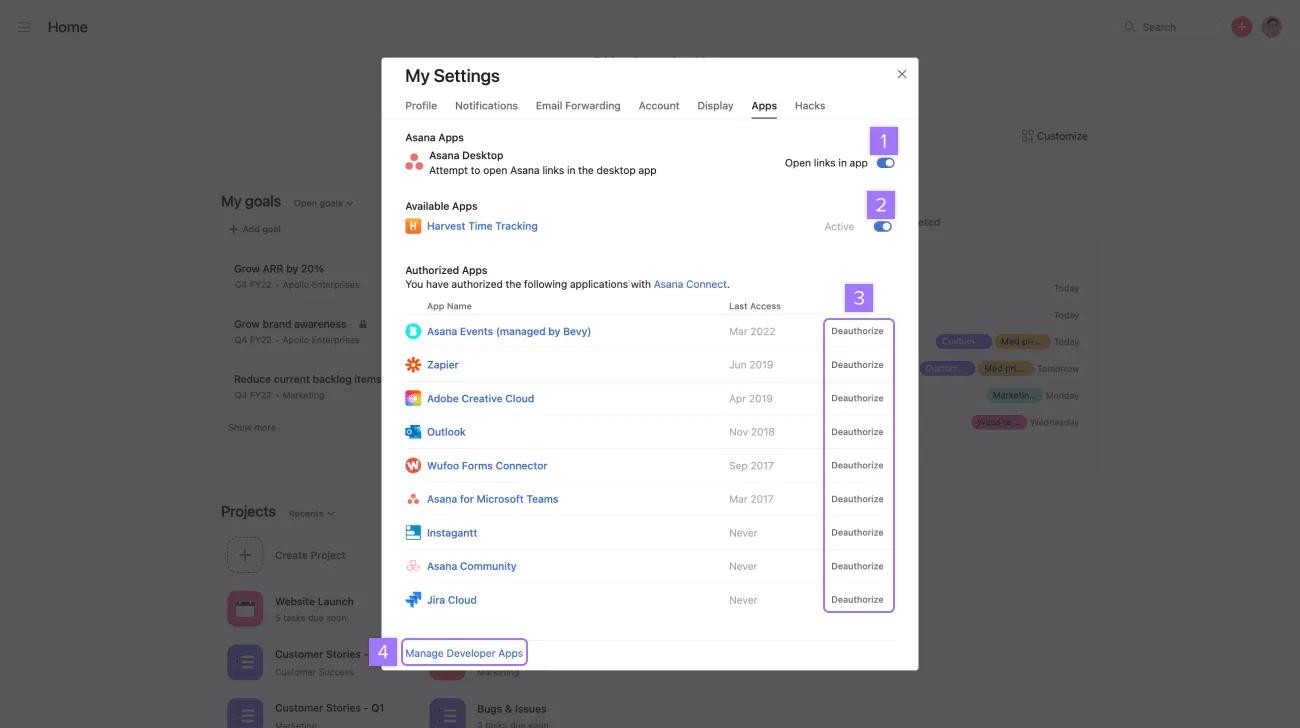Click the Wufoo Forms Connector icon
Screen dimensions: 1300x728
click(x=413, y=465)
